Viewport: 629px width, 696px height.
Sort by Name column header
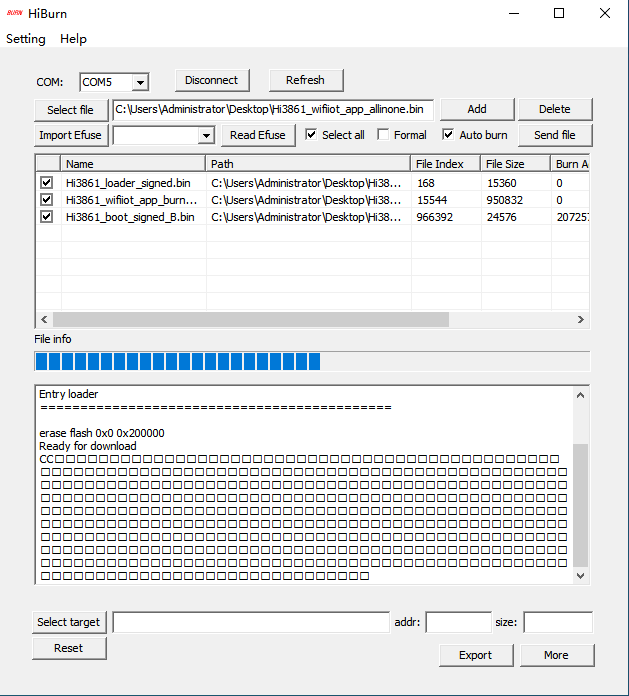pyautogui.click(x=133, y=164)
